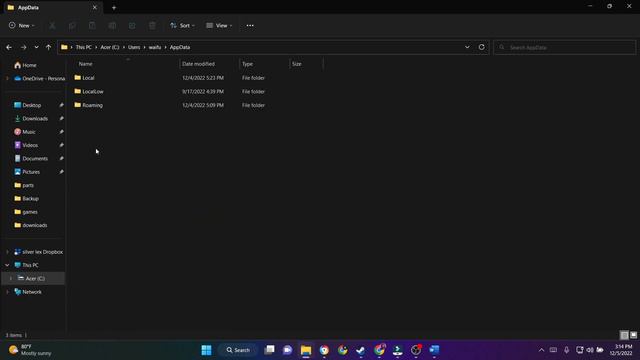The image size is (640, 360).
Task: Open Windows Start menu
Action: tap(207, 350)
